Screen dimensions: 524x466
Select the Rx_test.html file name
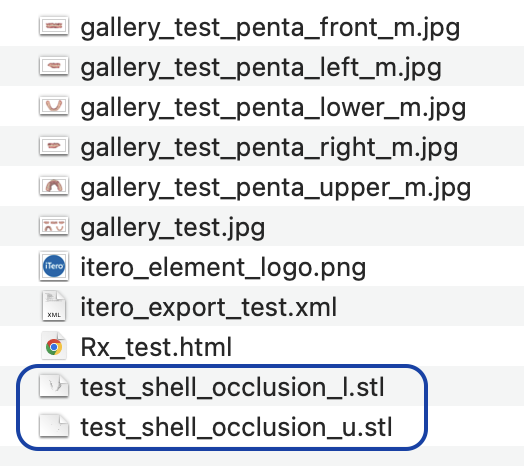click(156, 347)
